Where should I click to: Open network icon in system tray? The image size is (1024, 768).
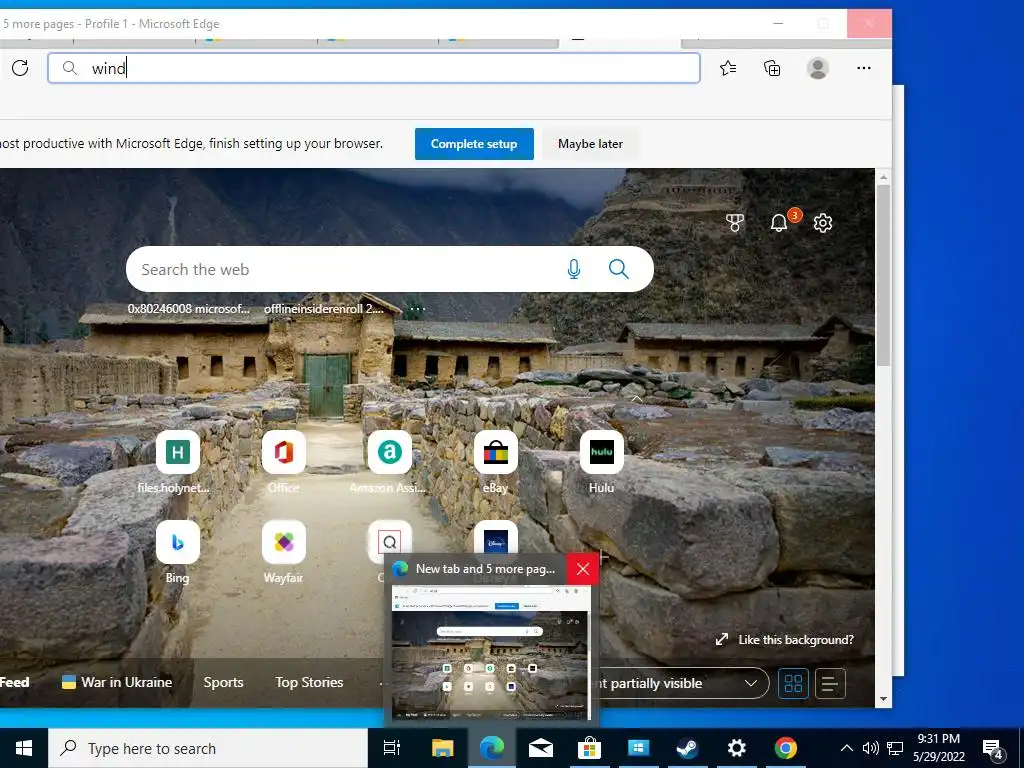click(895, 748)
